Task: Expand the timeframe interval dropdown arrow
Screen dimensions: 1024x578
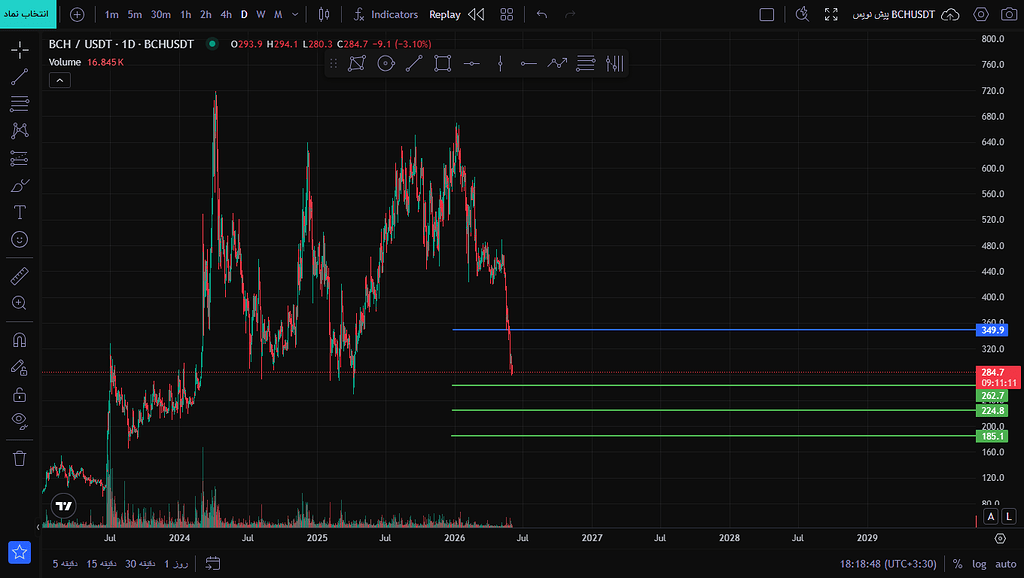Action: (x=295, y=14)
